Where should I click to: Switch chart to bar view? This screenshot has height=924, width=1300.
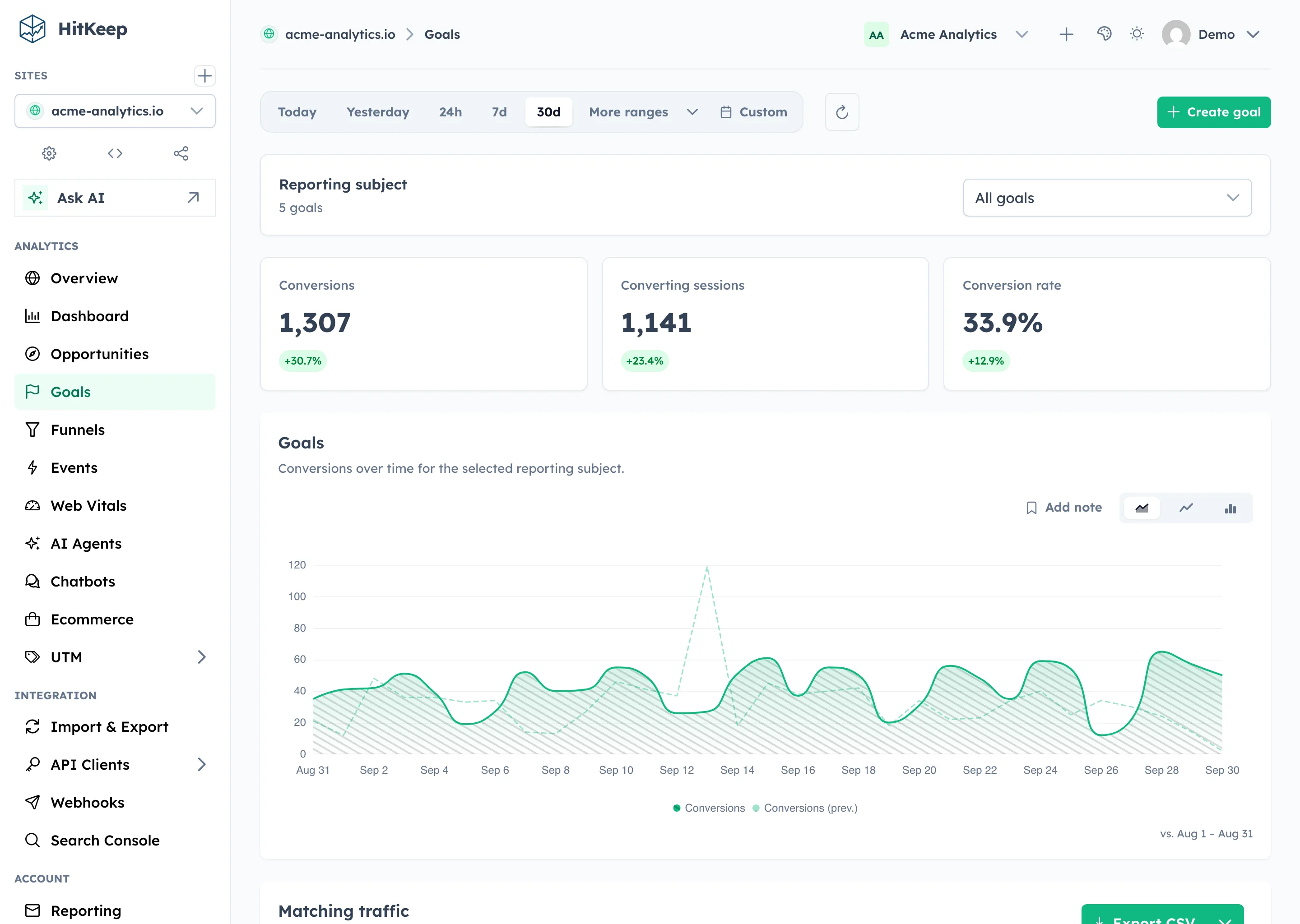(1230, 508)
